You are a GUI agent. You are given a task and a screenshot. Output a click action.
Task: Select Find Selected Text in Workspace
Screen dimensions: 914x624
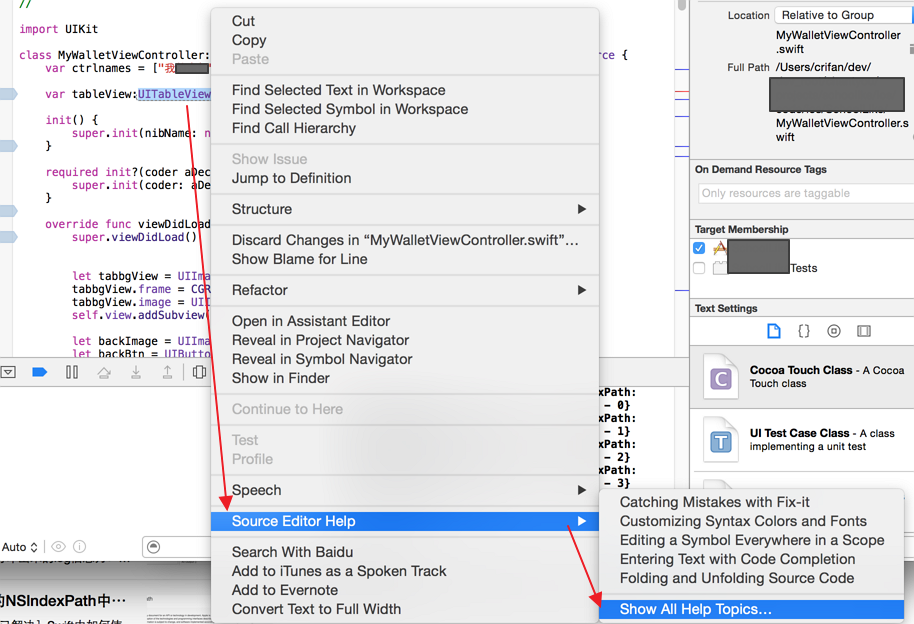[x=405, y=90]
